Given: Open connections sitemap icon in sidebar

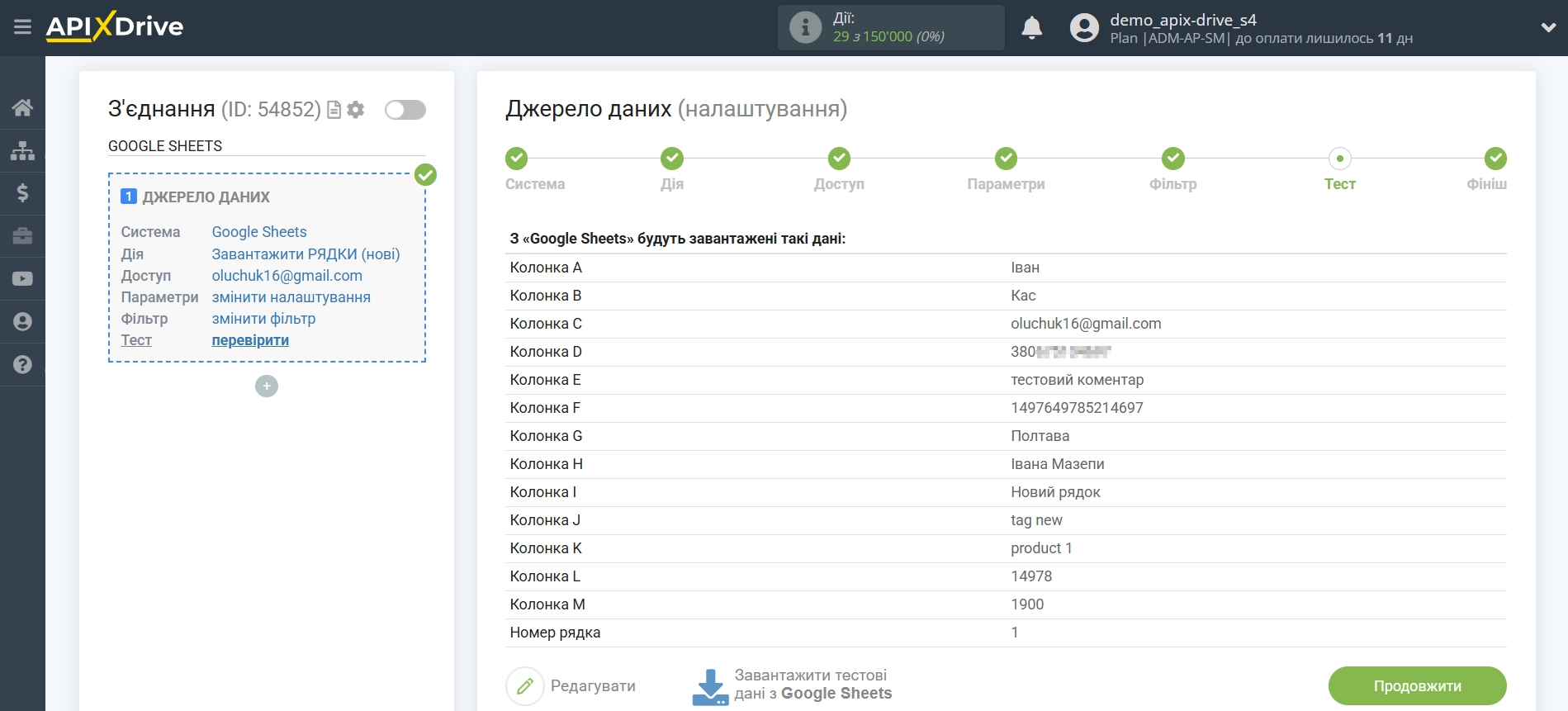Looking at the screenshot, I should click(22, 150).
